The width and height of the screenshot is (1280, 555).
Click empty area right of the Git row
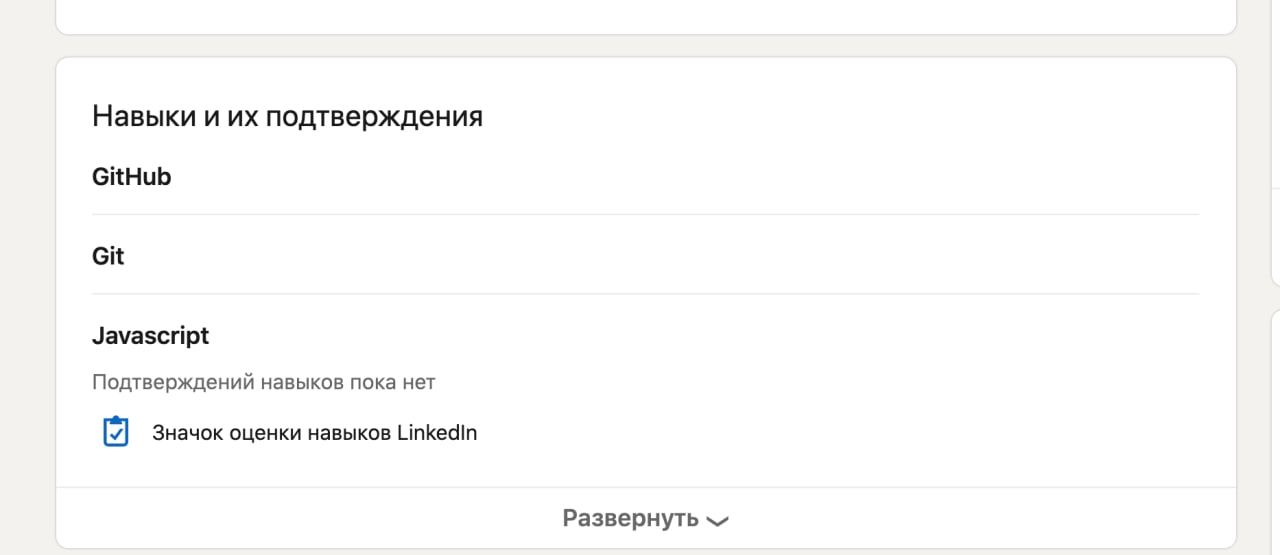tap(700, 256)
